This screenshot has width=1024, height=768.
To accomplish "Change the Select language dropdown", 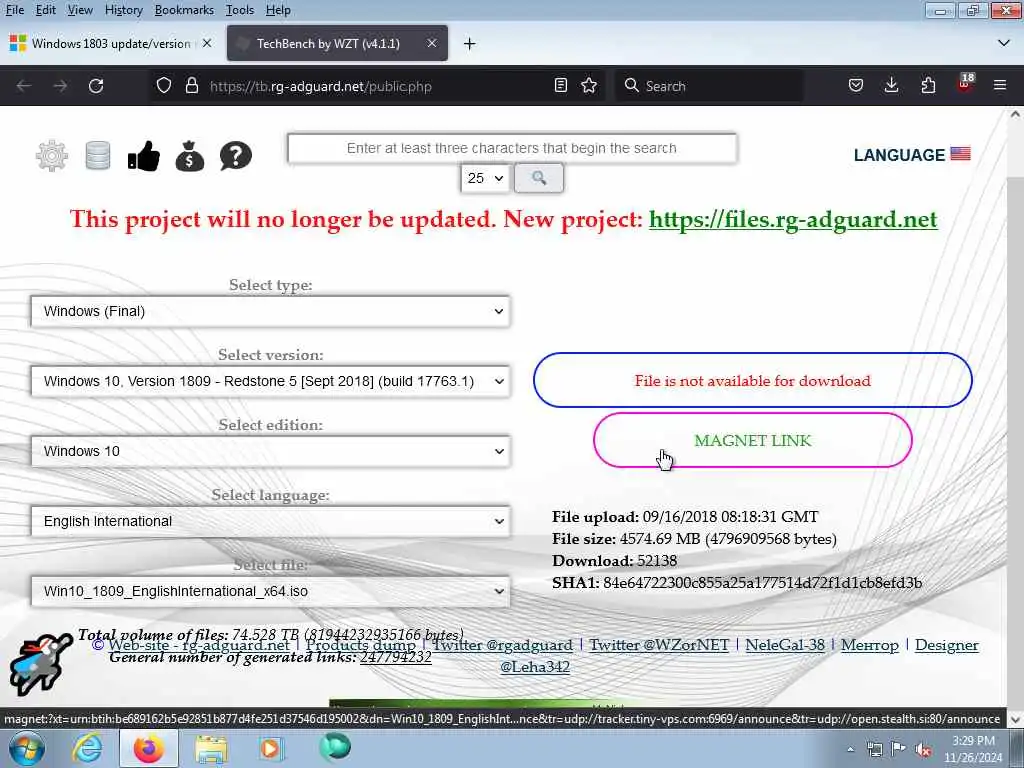I will click(270, 521).
